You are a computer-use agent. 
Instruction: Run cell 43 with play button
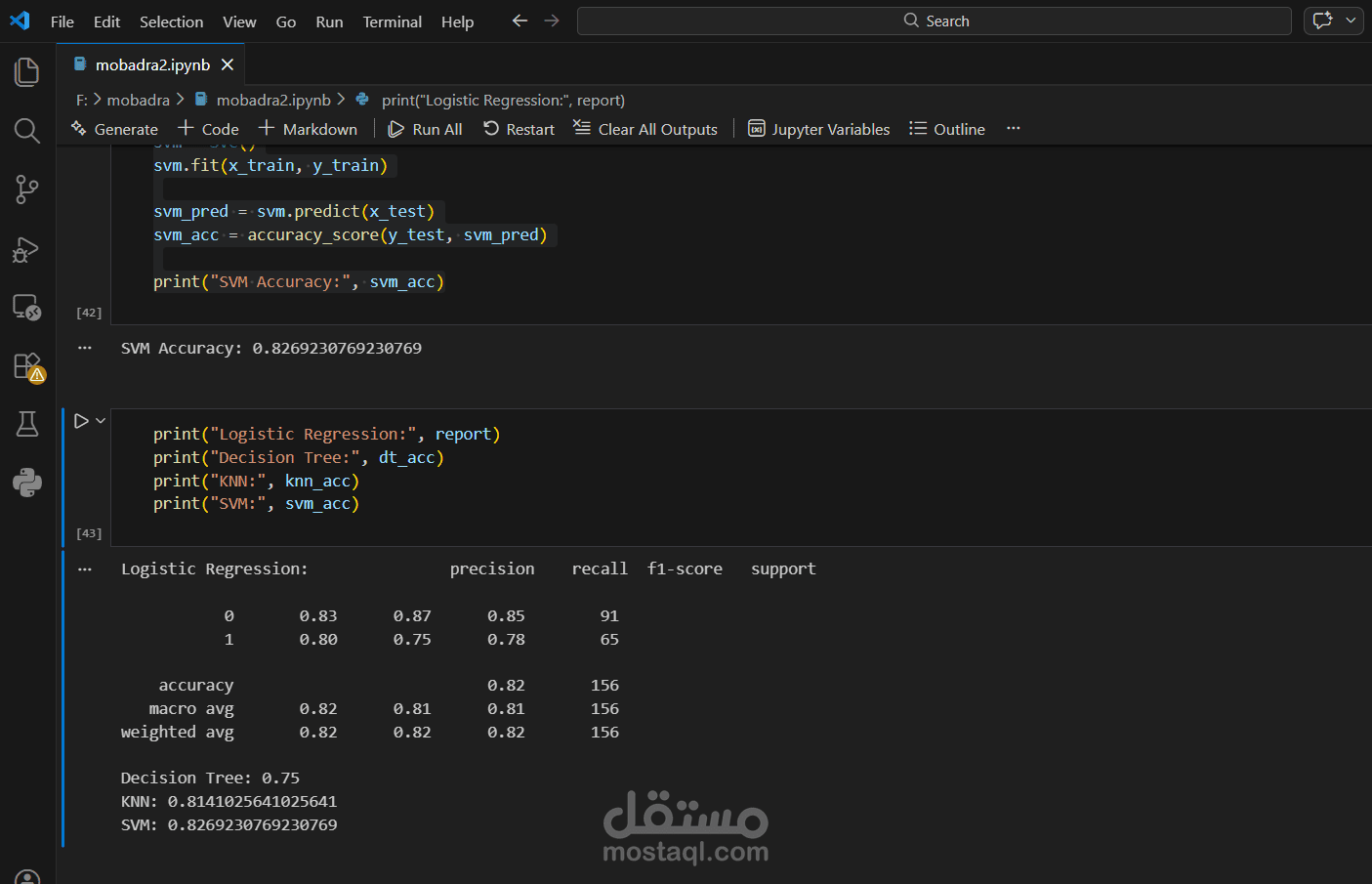[x=81, y=421]
